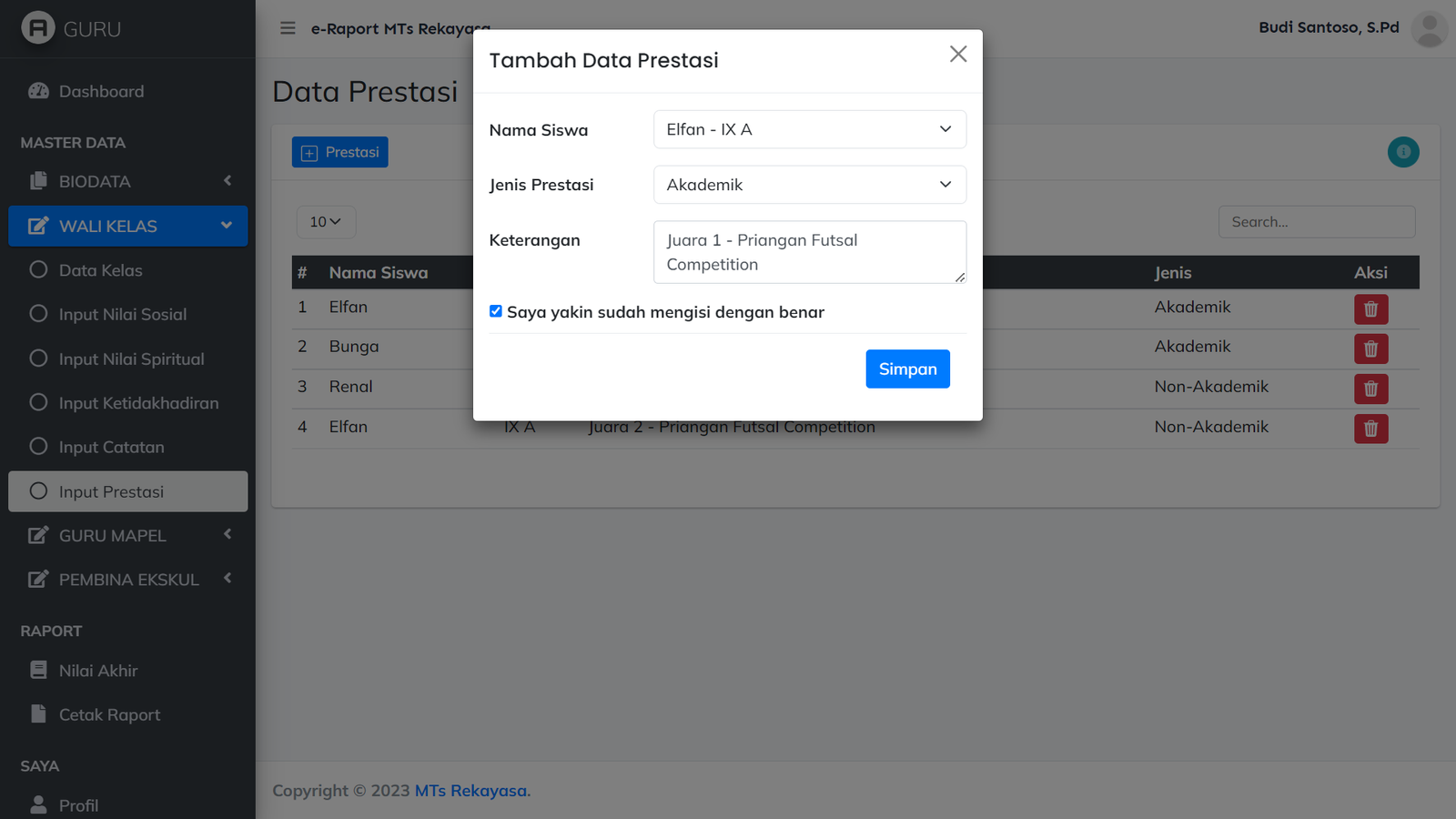Click the user avatar icon

point(1429,29)
